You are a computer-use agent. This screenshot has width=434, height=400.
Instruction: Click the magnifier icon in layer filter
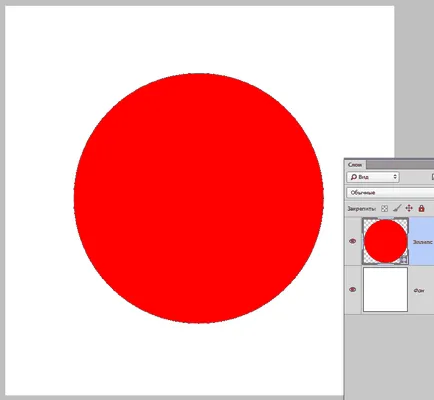point(354,177)
